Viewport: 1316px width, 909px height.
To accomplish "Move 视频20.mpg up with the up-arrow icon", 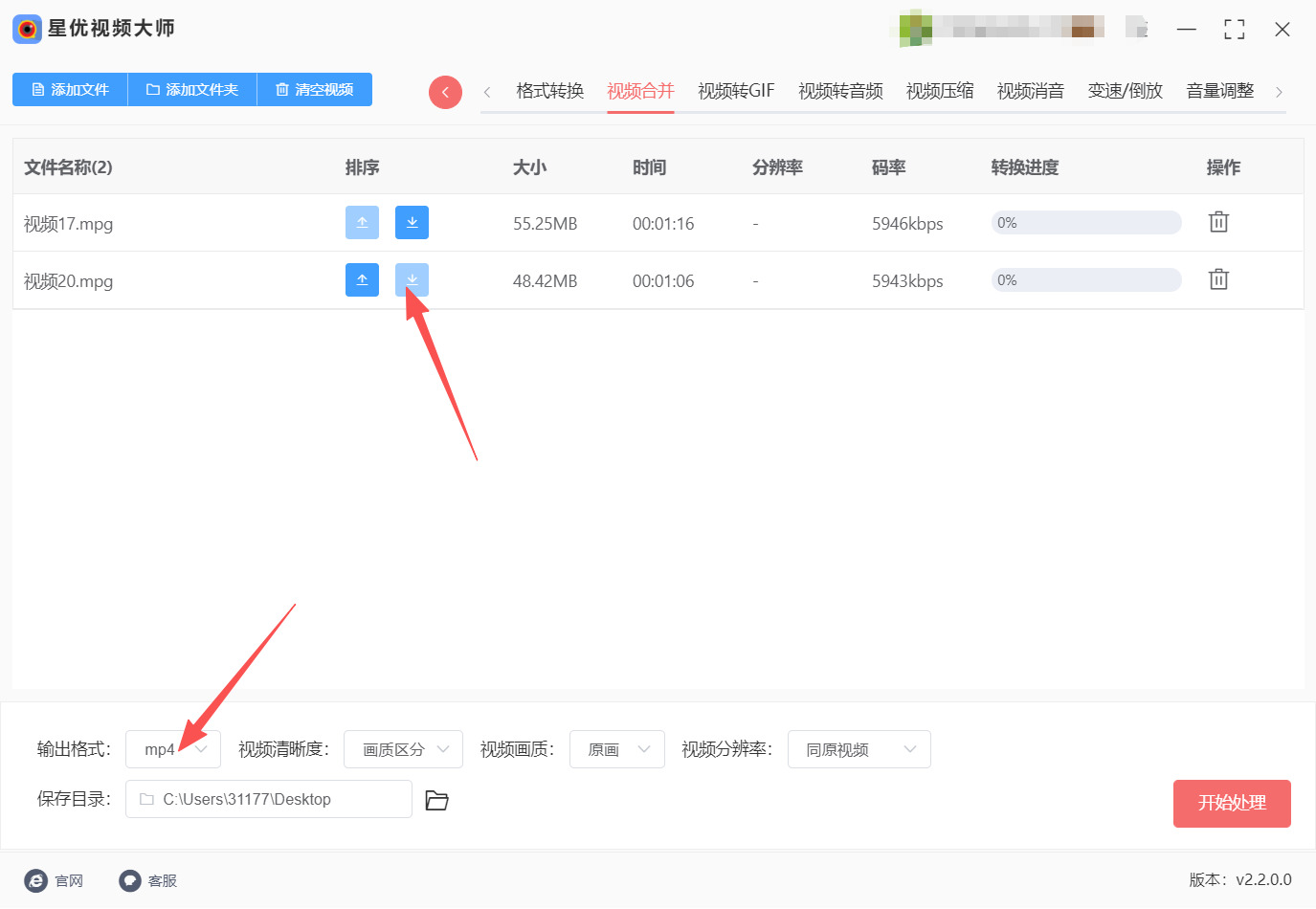I will point(362,279).
